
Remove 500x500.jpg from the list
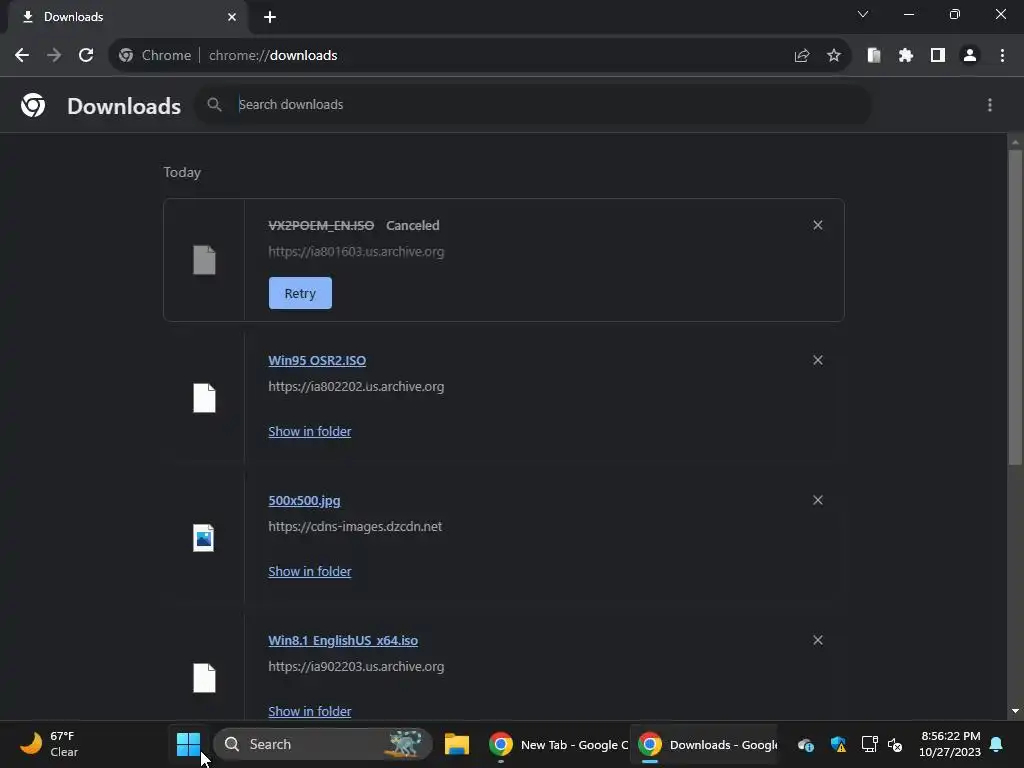coord(818,500)
